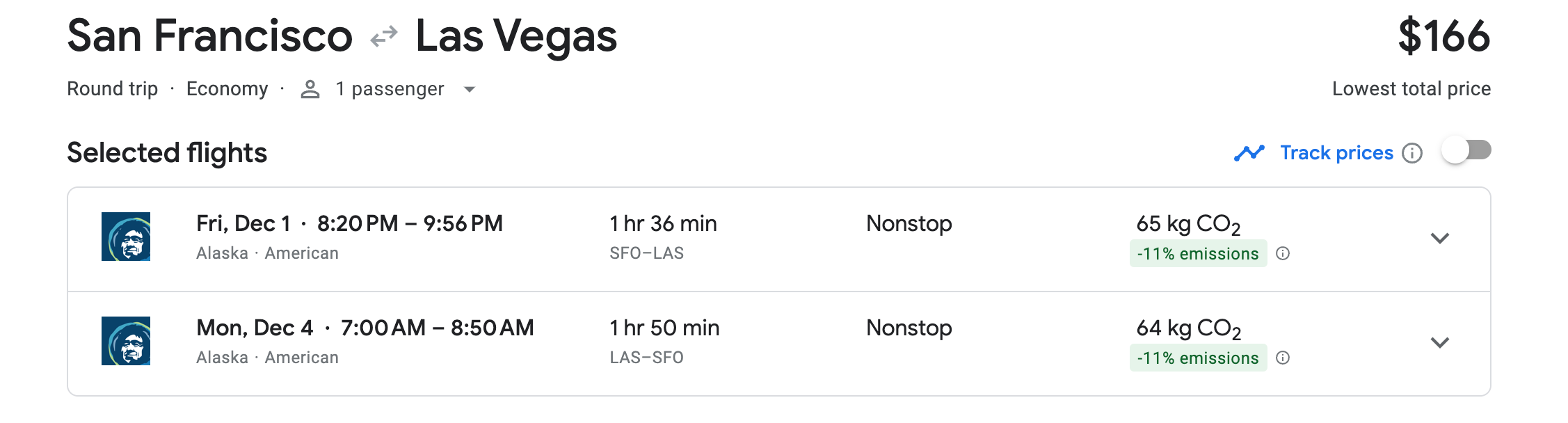1568x423 pixels.
Task: Select the Mon, Dec 4 7:00 AM flight row
Action: point(779,344)
